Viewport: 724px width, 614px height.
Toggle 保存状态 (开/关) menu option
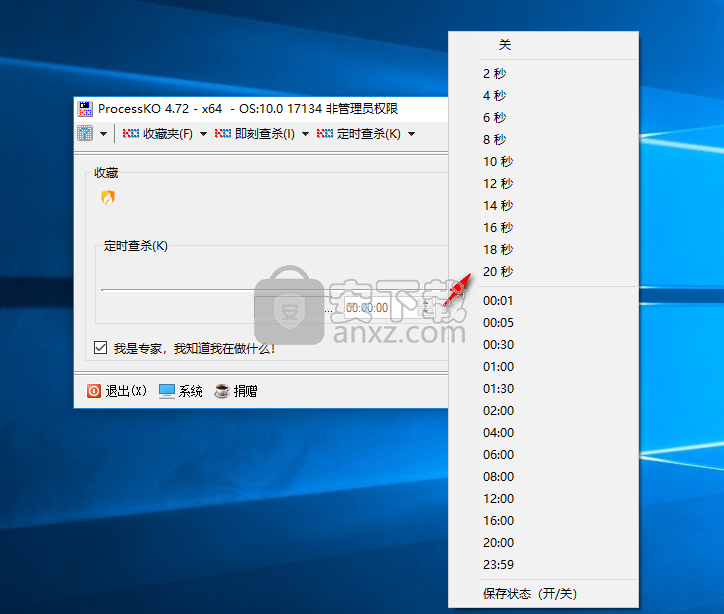point(543,594)
